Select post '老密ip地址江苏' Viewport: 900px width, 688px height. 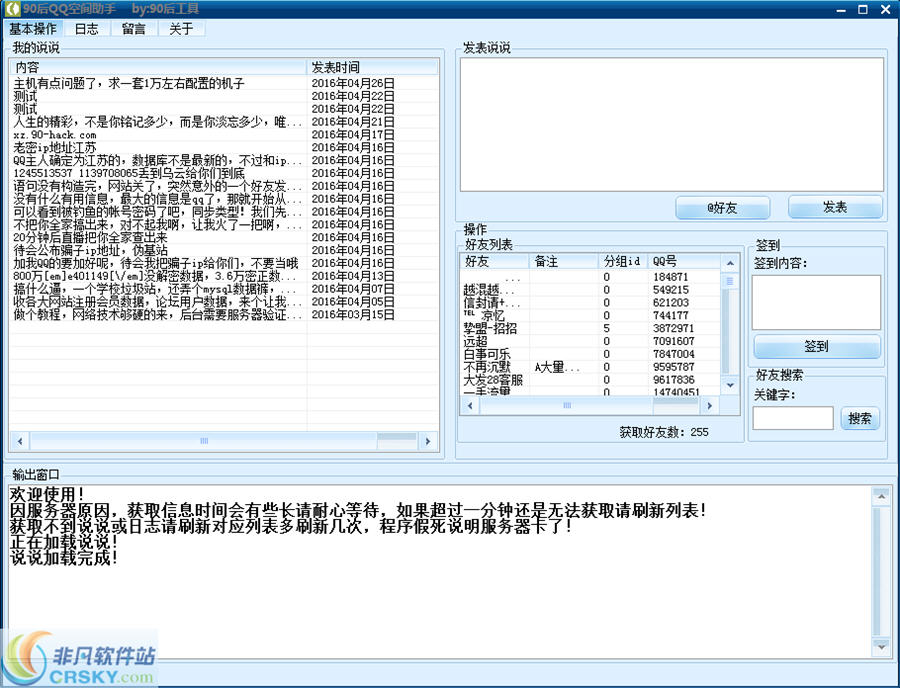pyautogui.click(x=55, y=147)
